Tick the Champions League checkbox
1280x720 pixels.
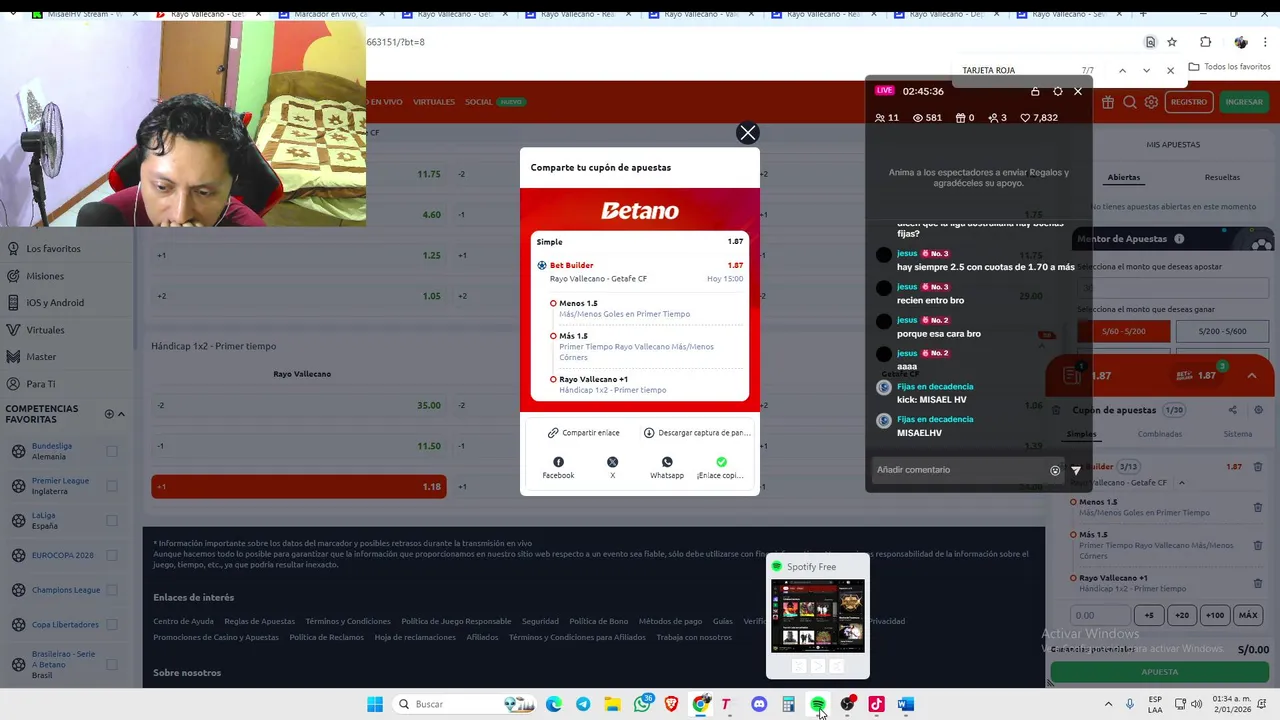click(112, 590)
